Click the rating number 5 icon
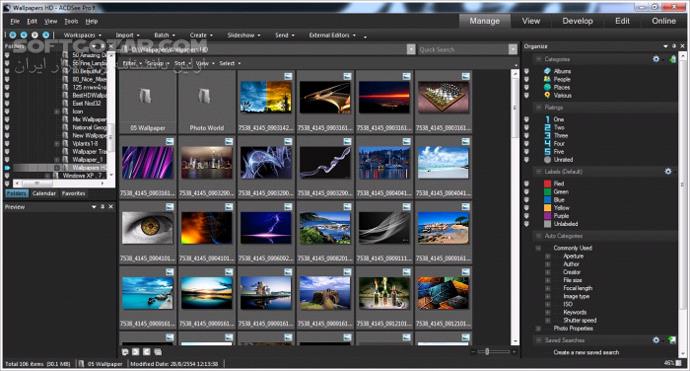 pyautogui.click(x=547, y=151)
